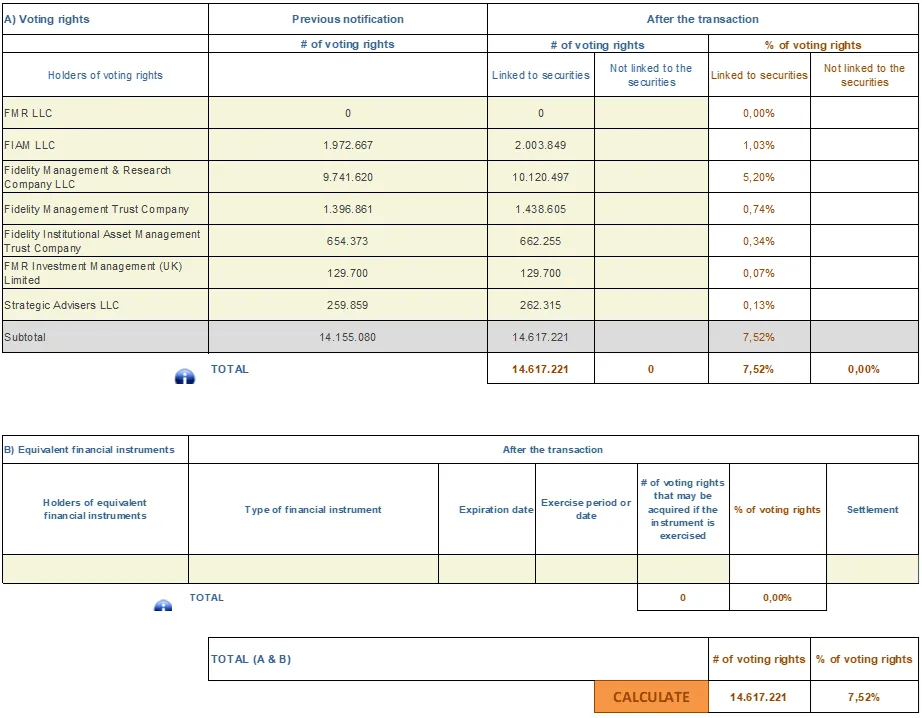Select the TOTAL (A & B) voting rights 14.617.221
This screenshot has height=718, width=922.
point(759,697)
